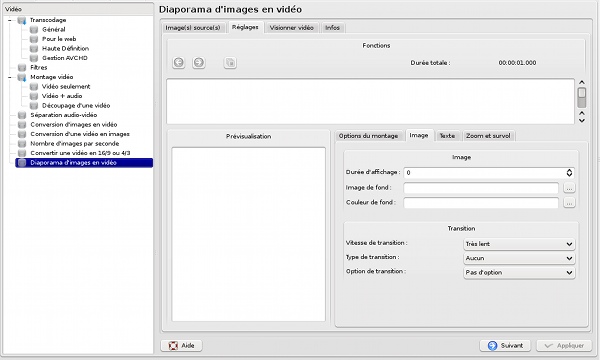
Task: Select Conversion d'images en vidéo entry
Action: coord(73,125)
